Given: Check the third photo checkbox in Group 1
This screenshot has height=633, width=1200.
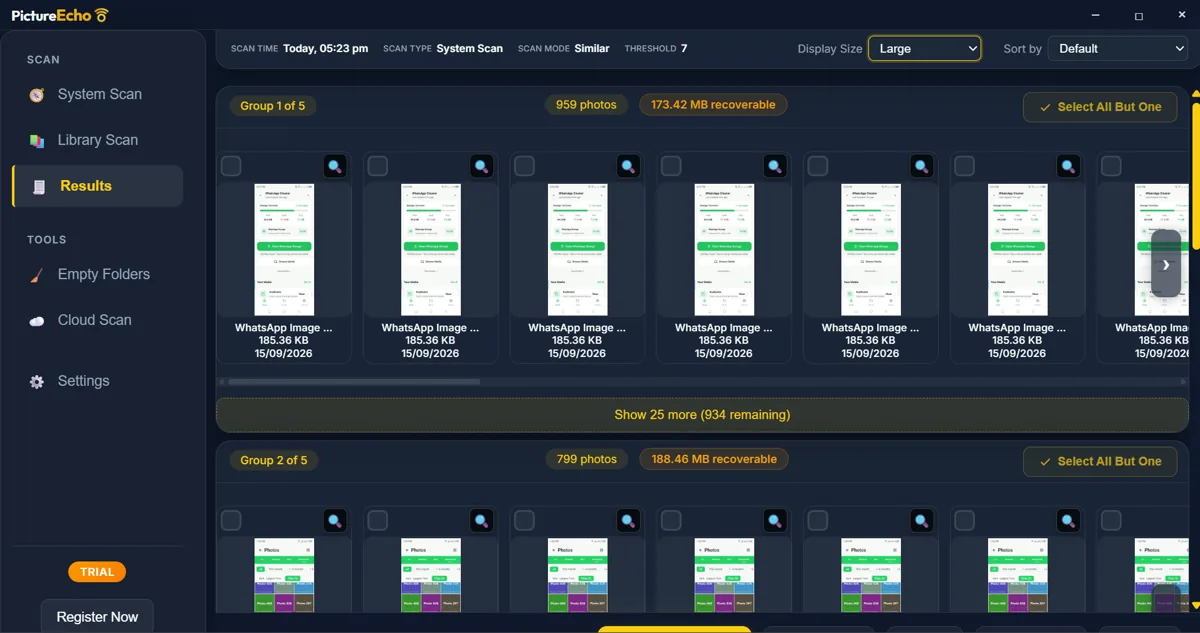Looking at the screenshot, I should (x=524, y=166).
